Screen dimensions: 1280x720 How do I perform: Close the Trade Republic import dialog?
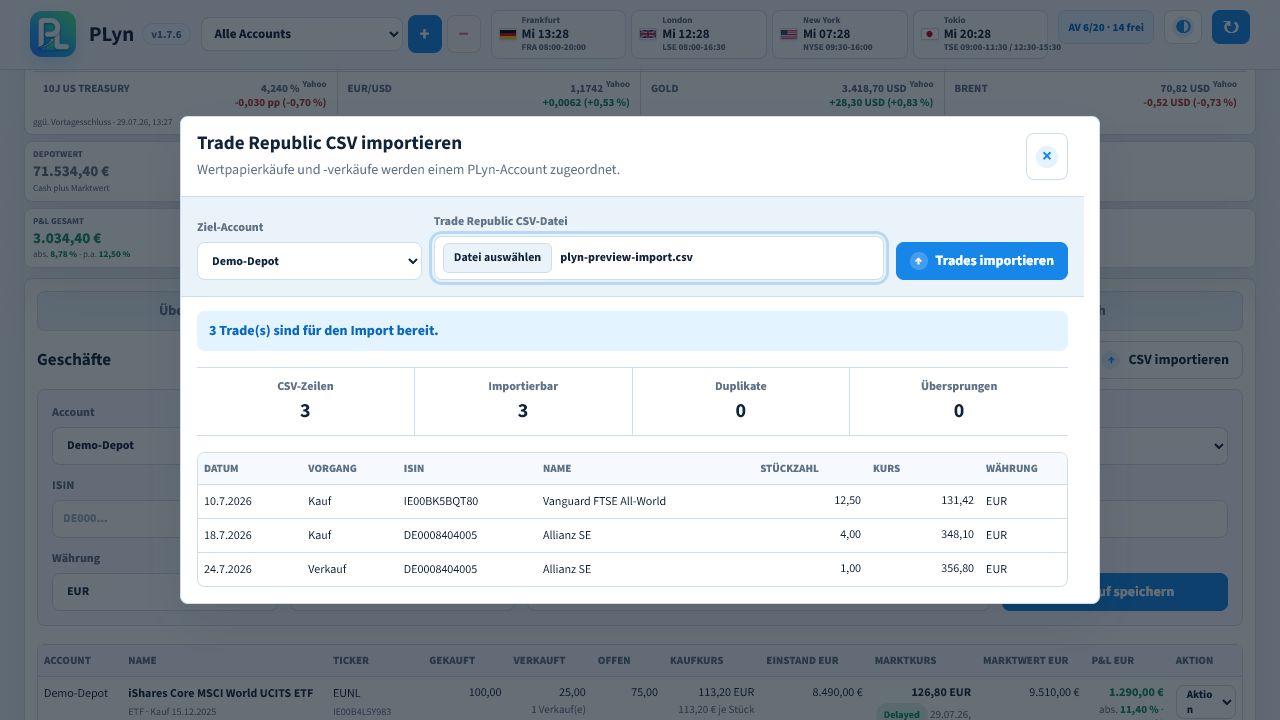[x=1047, y=156]
